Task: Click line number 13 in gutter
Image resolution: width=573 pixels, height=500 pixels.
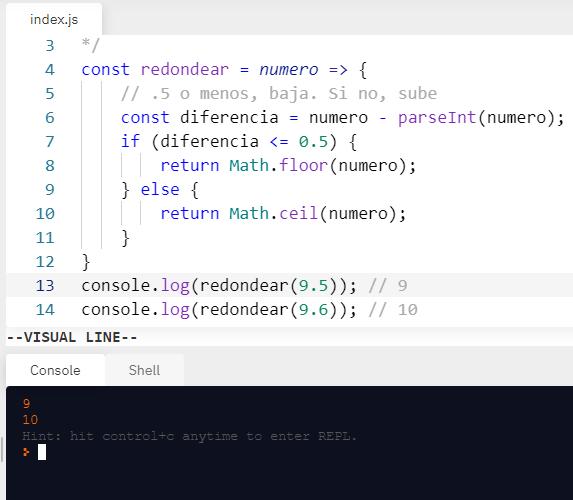Action: (45, 286)
